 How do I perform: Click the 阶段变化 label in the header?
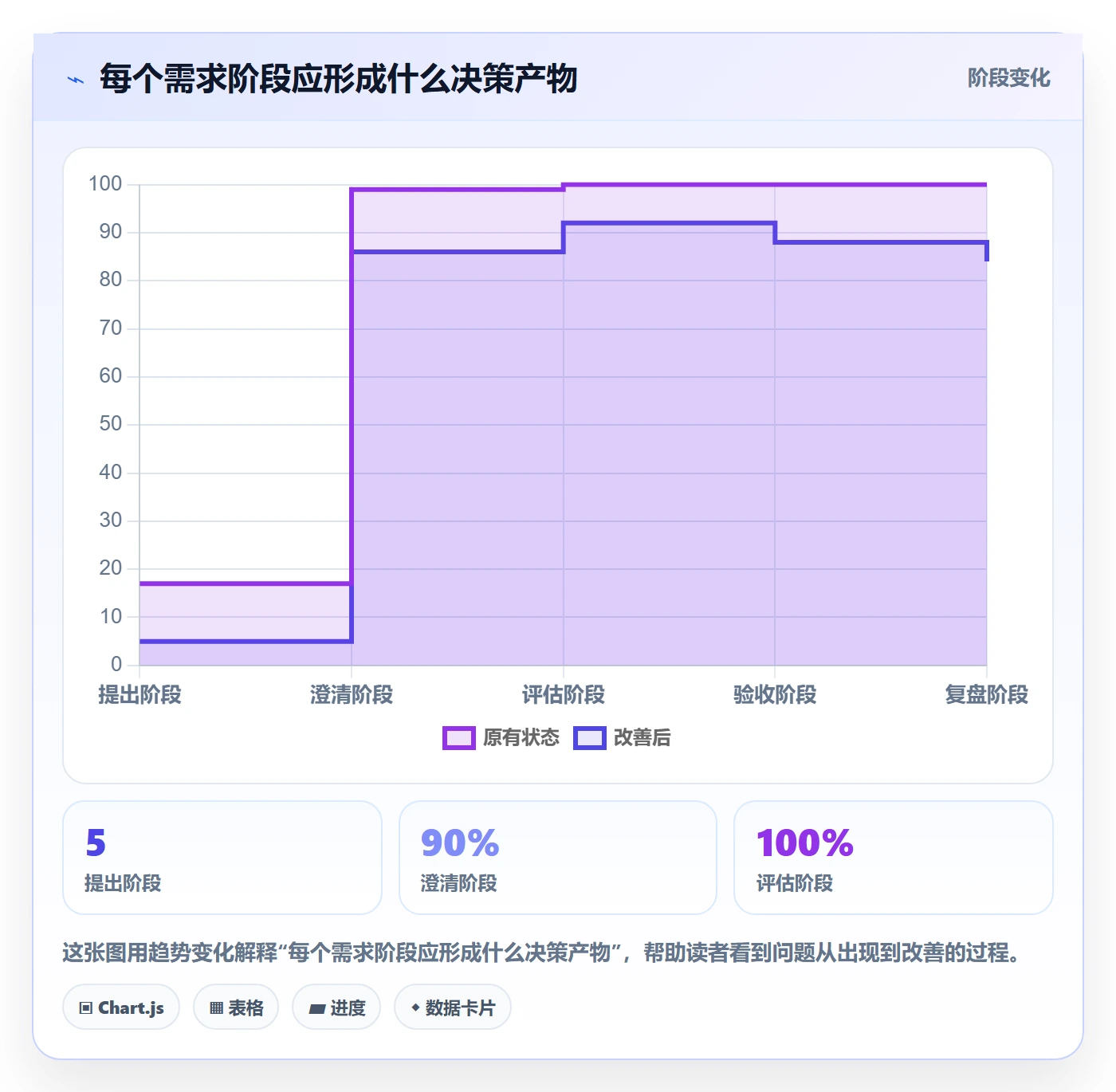1008,78
